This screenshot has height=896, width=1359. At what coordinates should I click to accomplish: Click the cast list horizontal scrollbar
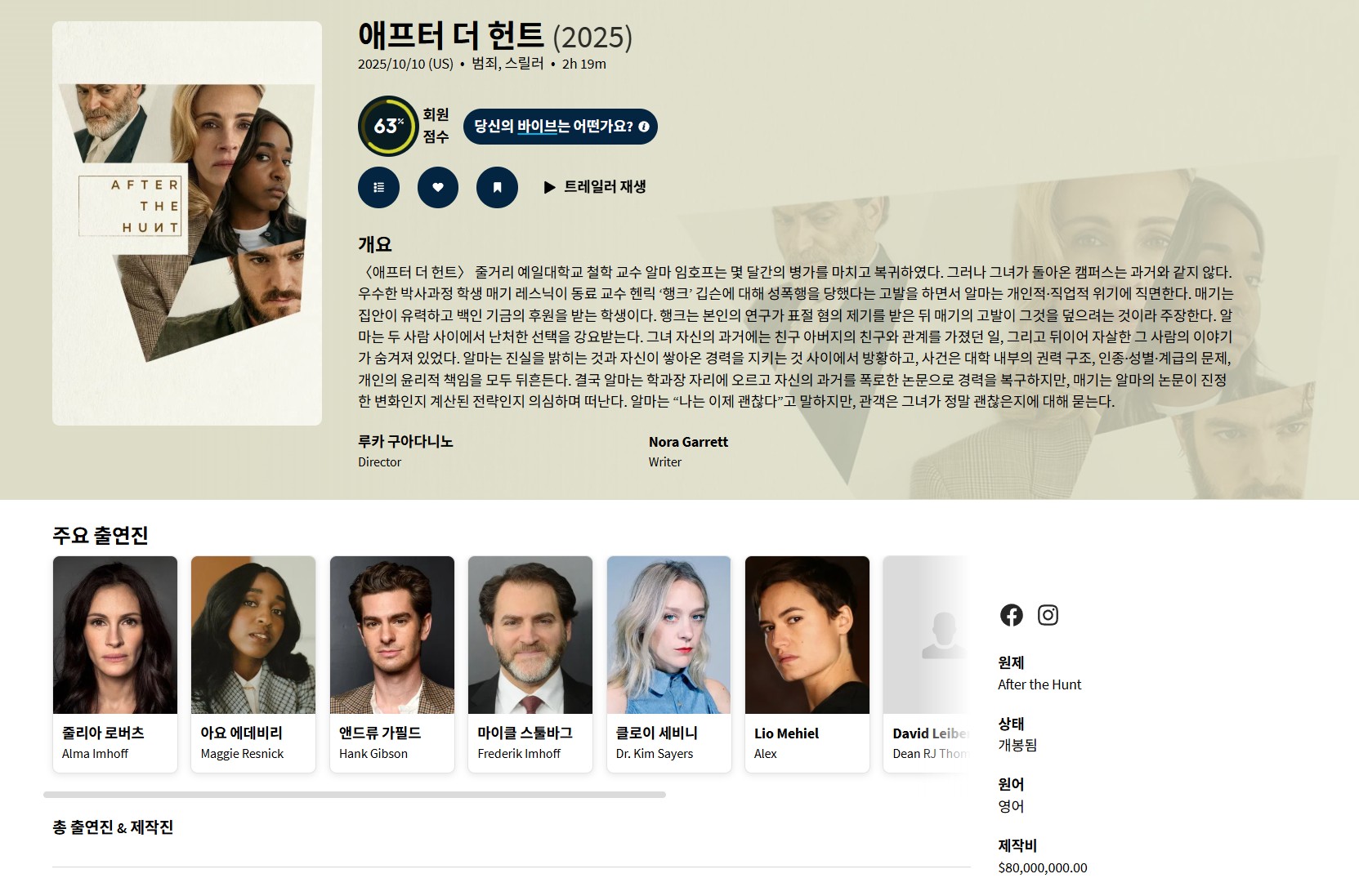click(x=355, y=795)
